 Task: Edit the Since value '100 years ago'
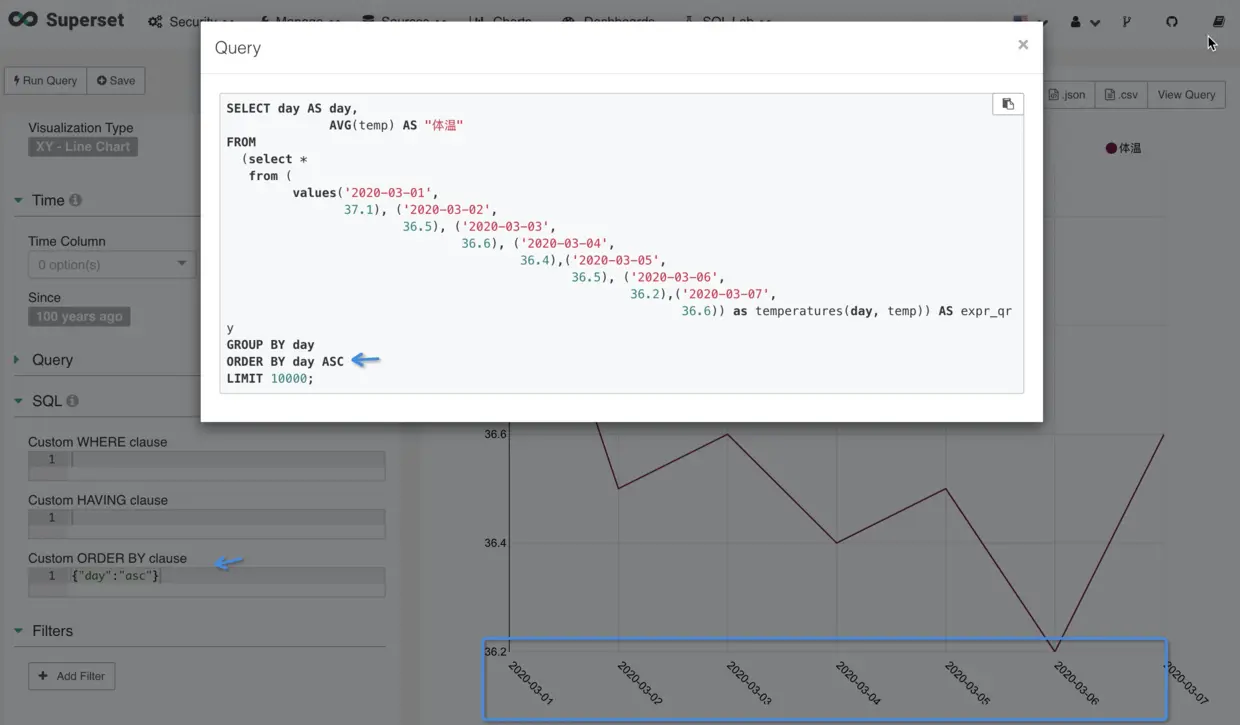[79, 316]
